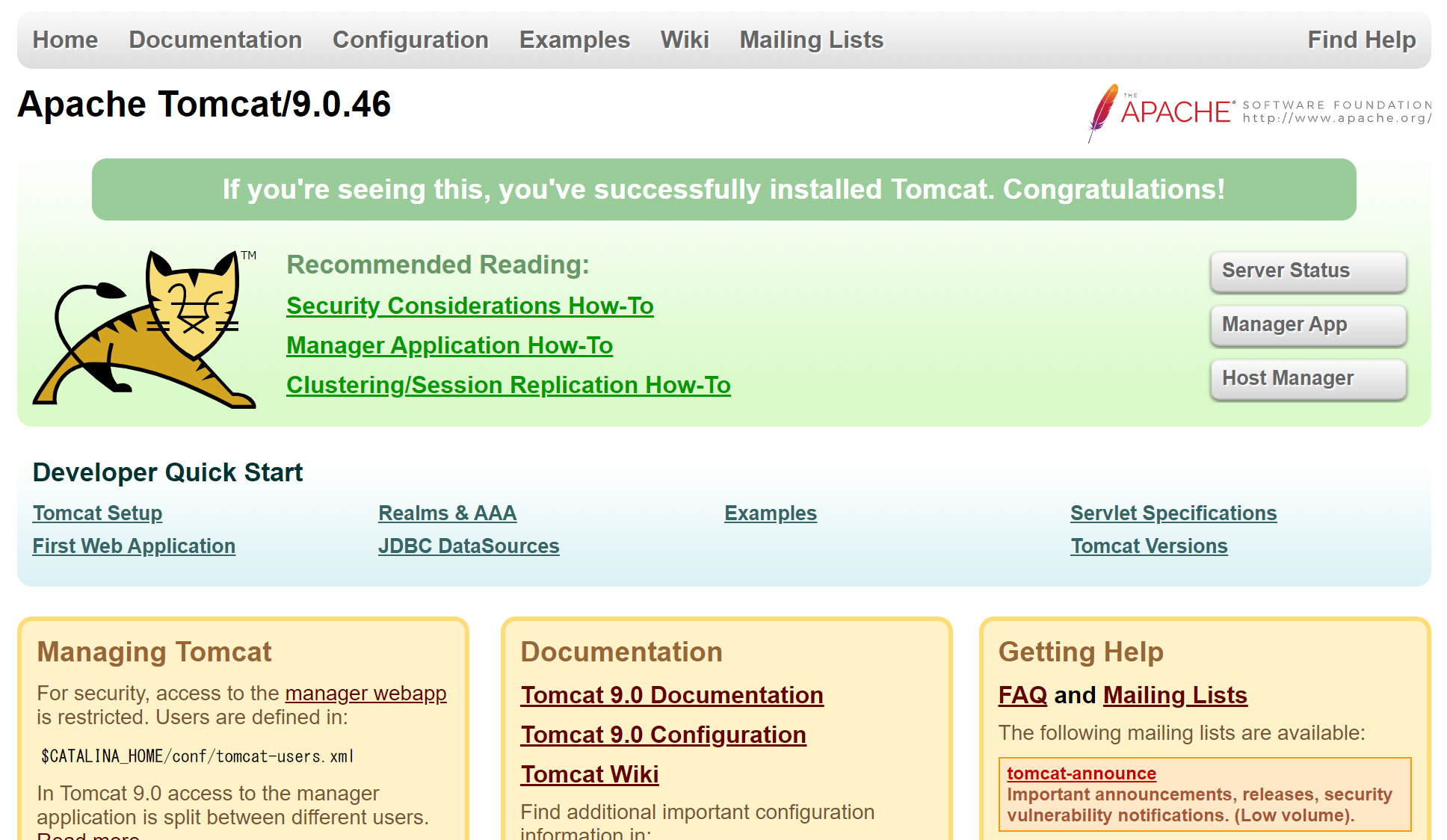Open Security Considerations How-To link

(469, 306)
